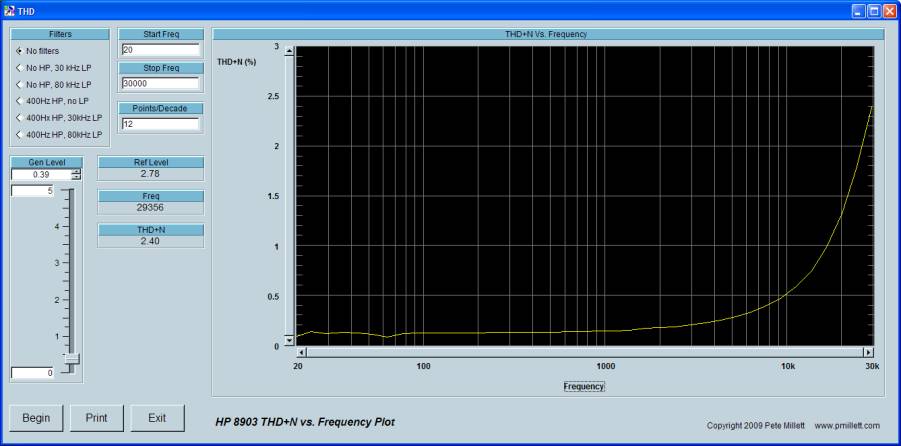Decrease Gen Level with the down arrow

(76, 178)
